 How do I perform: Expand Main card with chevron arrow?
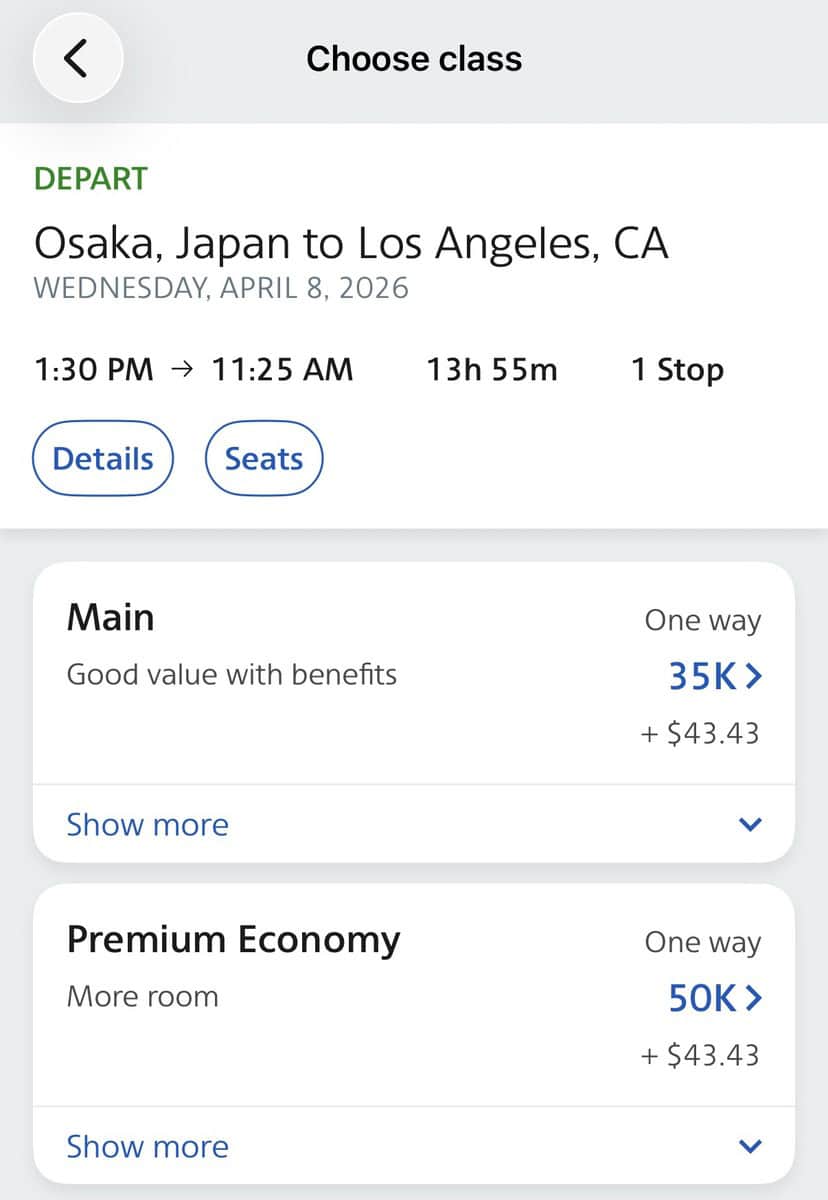point(750,825)
